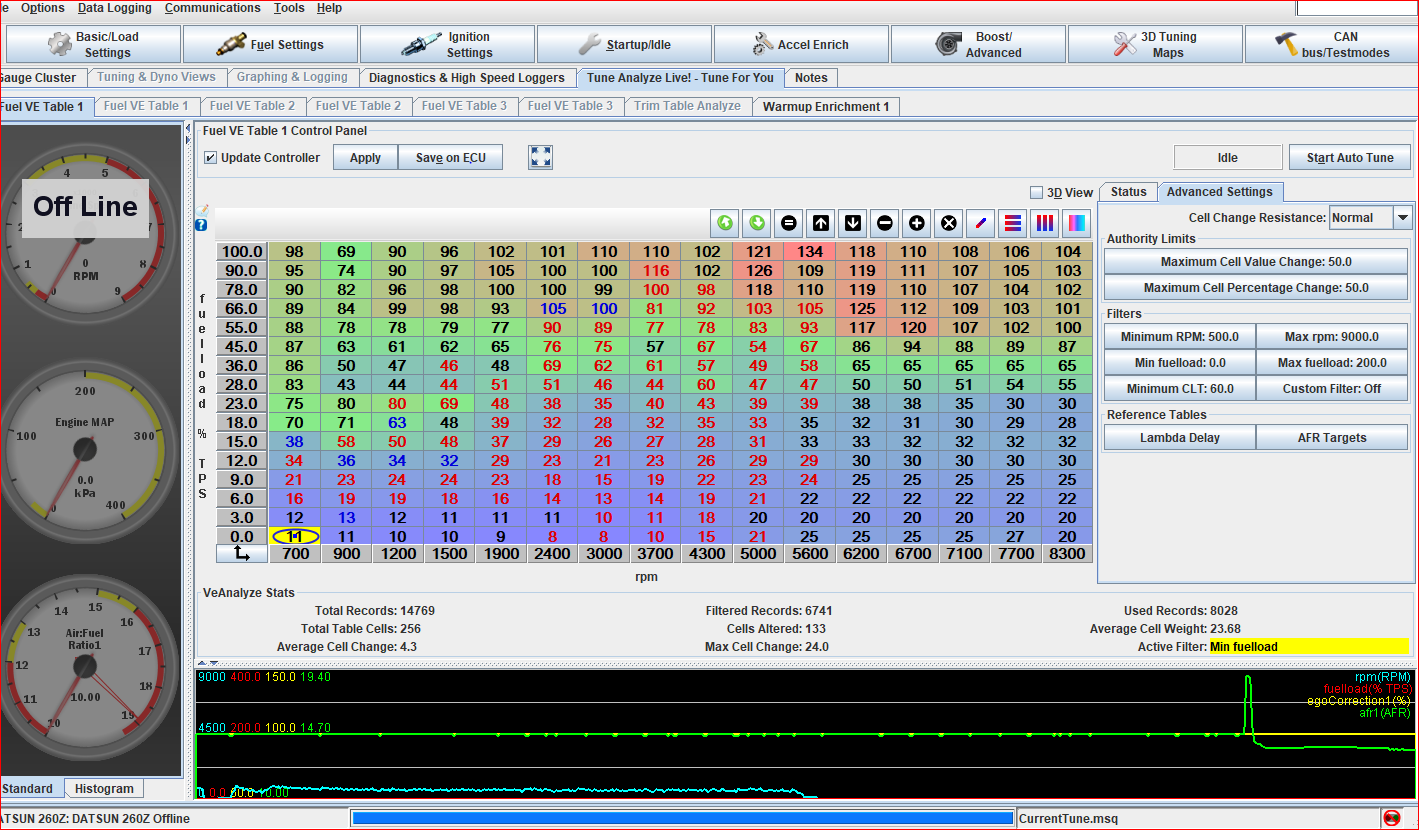Click the black circle minus icon
Image resolution: width=1419 pixels, height=830 pixels.
(885, 223)
